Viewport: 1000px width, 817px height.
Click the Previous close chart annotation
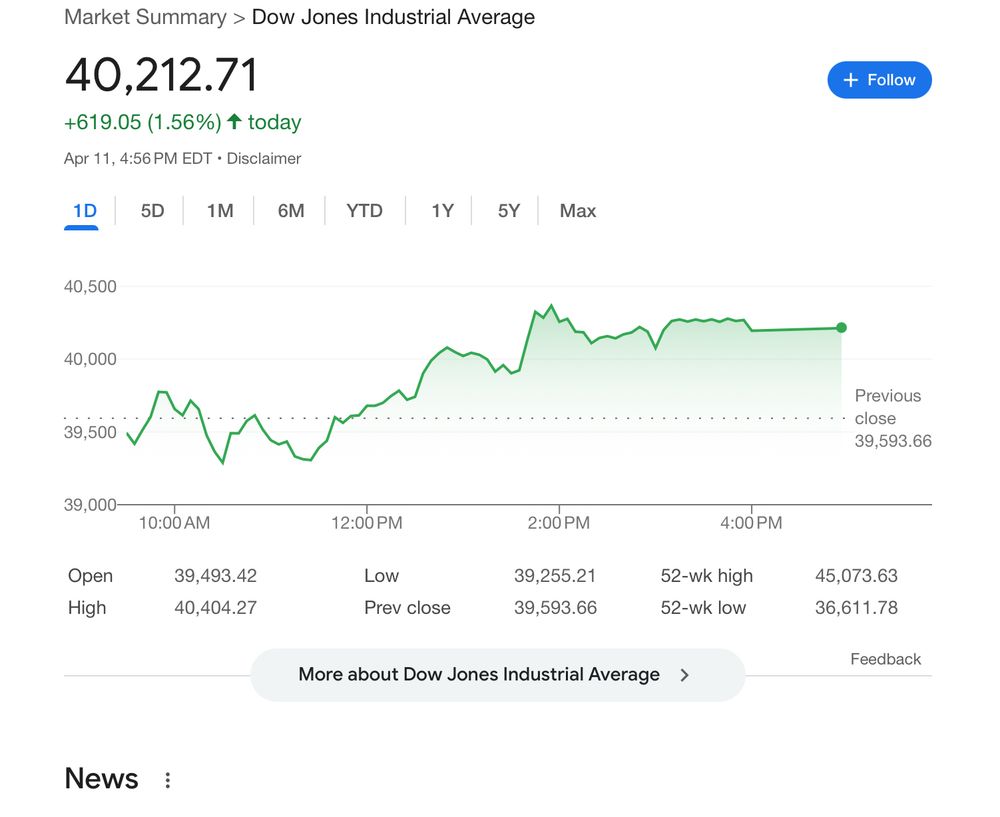(x=893, y=418)
